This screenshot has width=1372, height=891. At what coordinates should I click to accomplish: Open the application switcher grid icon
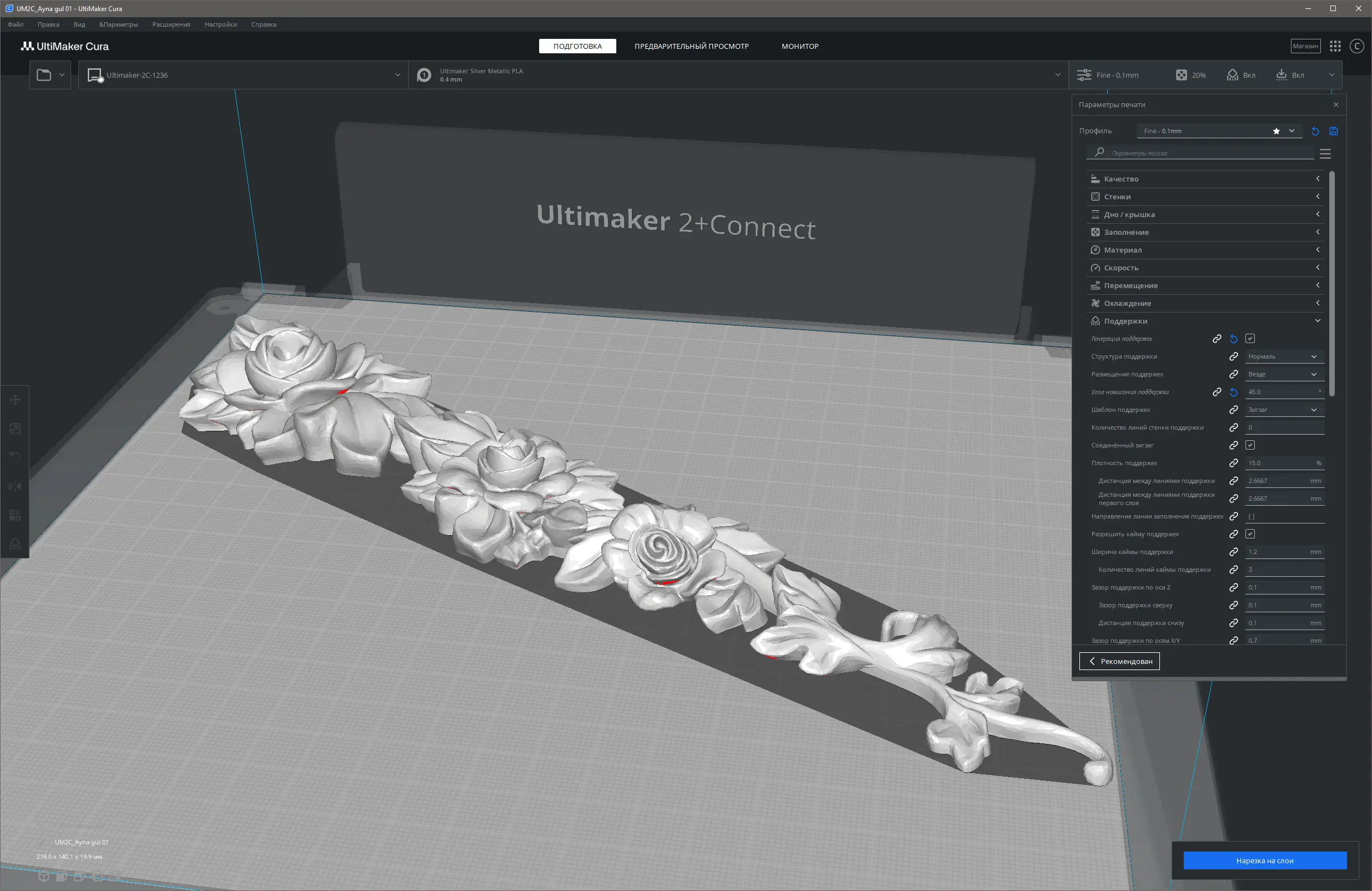tap(1335, 46)
